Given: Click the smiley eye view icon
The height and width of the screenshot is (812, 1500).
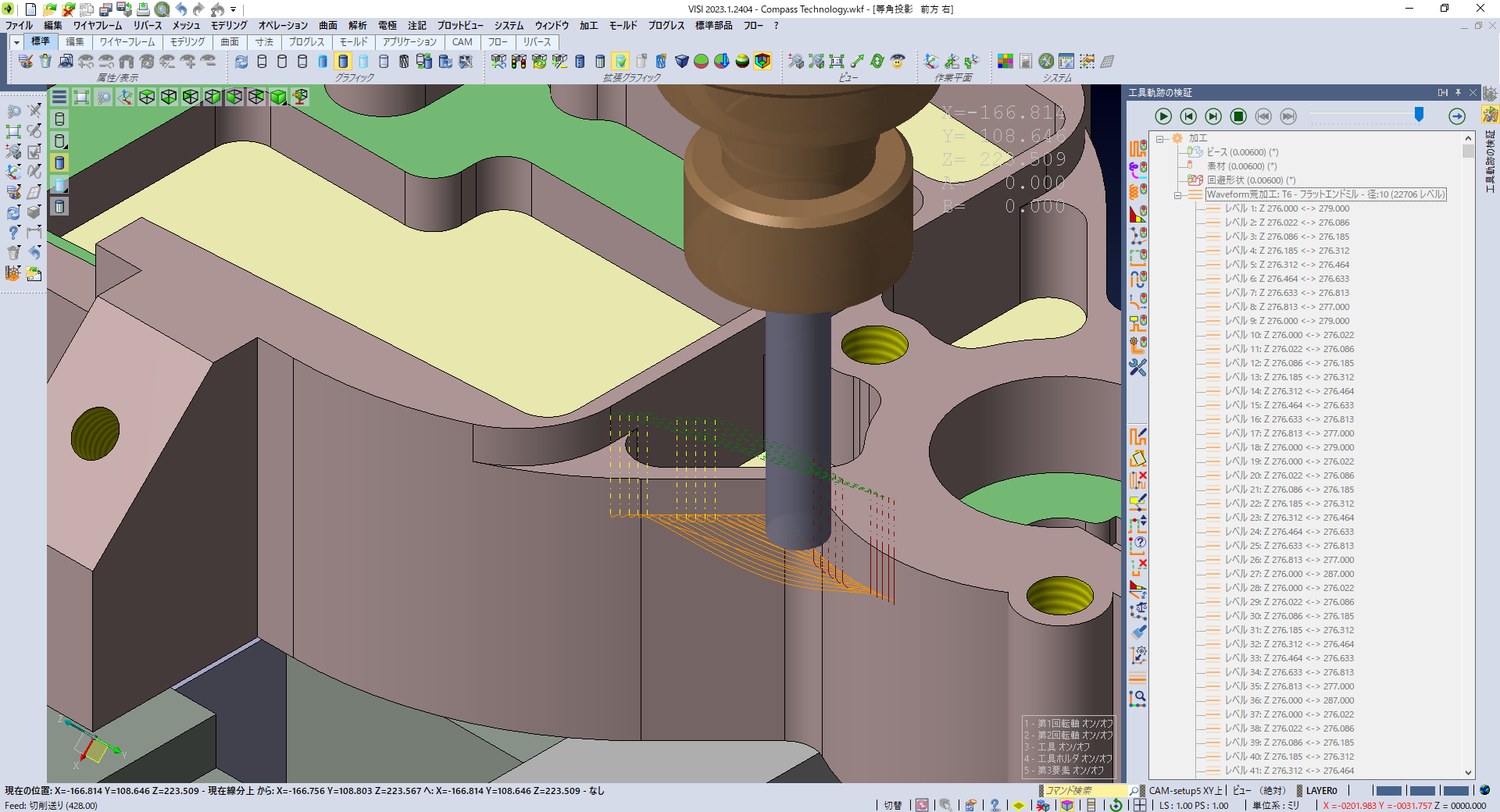Looking at the screenshot, I should [x=898, y=61].
